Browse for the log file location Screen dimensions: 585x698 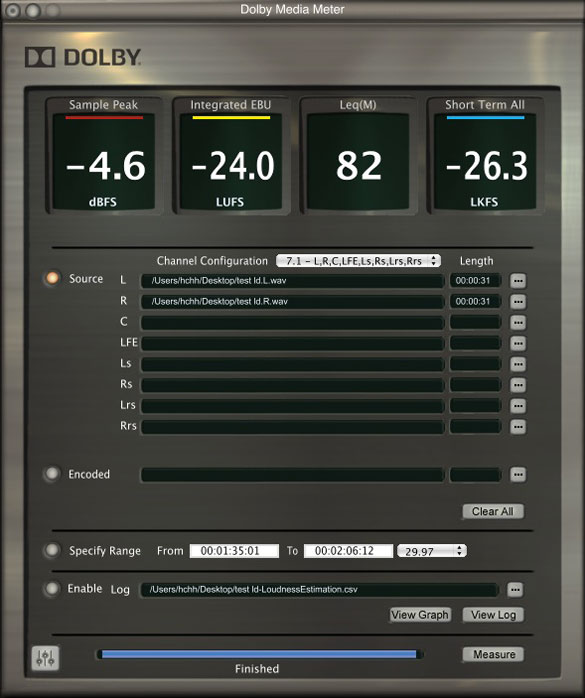pos(515,590)
